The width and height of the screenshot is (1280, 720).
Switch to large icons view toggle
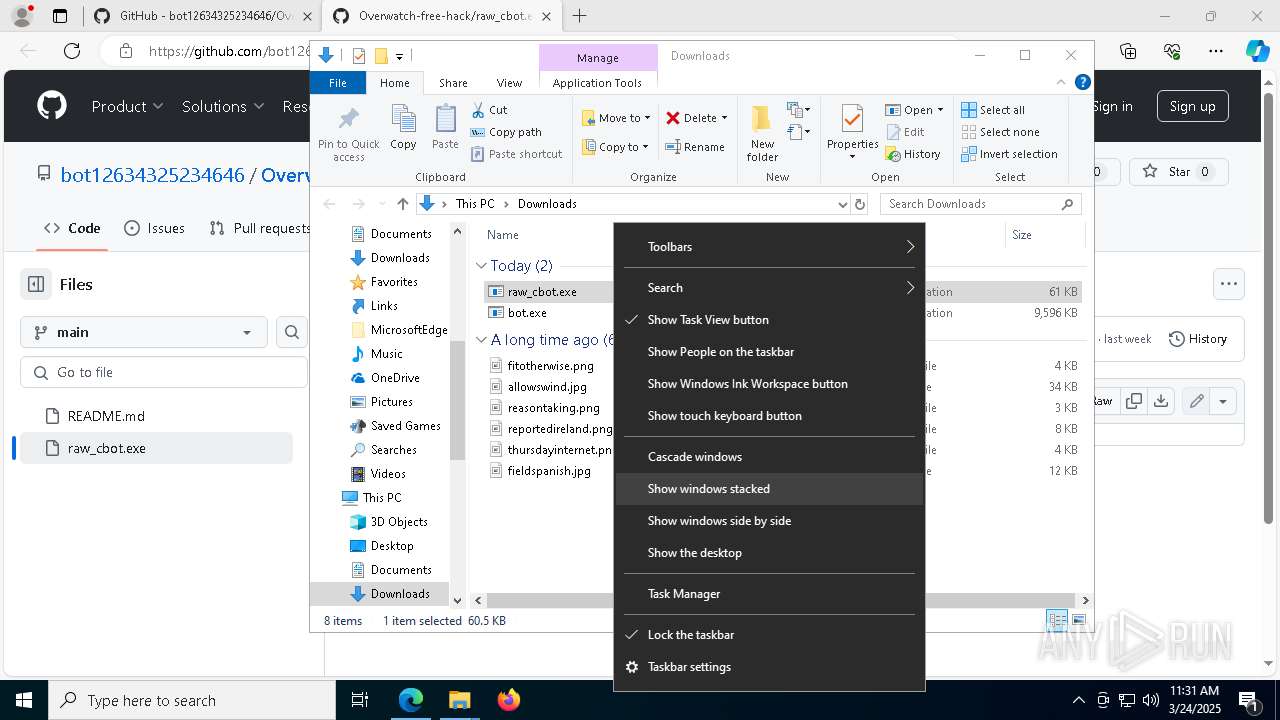1078,621
